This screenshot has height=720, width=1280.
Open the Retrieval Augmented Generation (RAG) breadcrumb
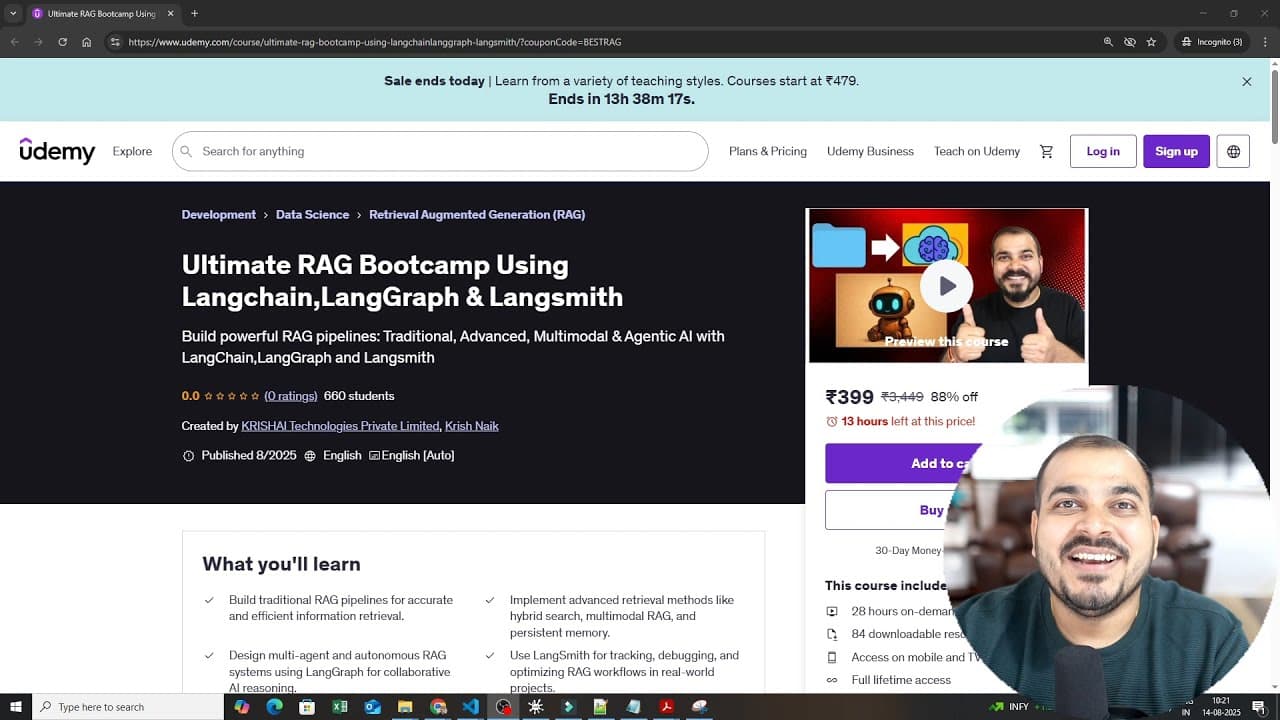click(x=477, y=214)
